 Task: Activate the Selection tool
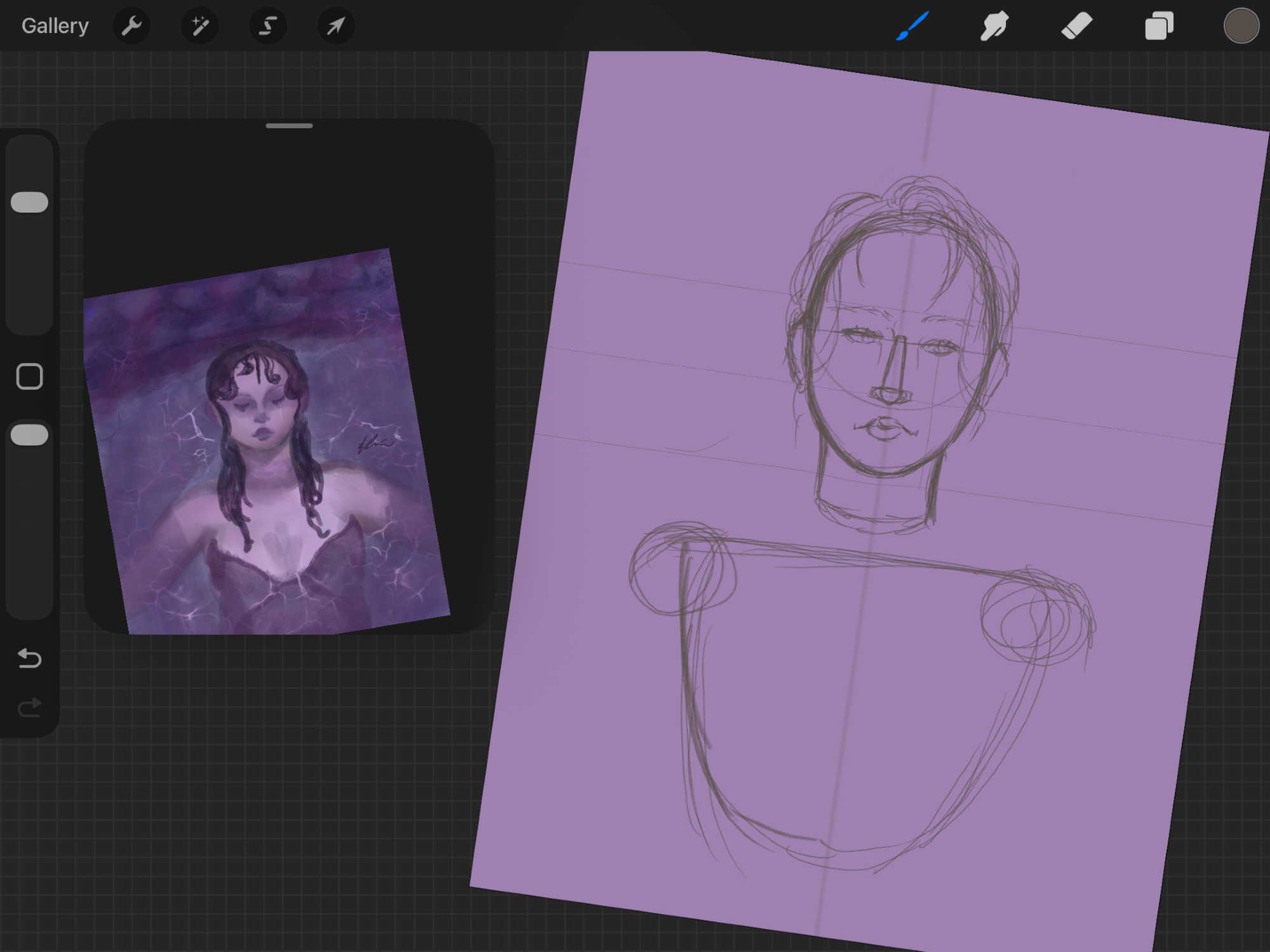point(267,26)
